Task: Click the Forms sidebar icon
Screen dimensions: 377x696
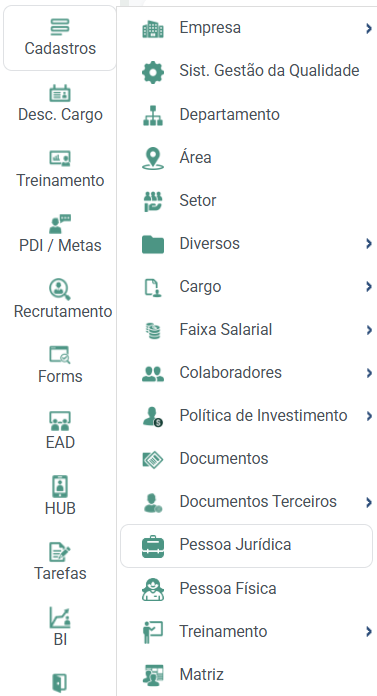Action: point(60,355)
